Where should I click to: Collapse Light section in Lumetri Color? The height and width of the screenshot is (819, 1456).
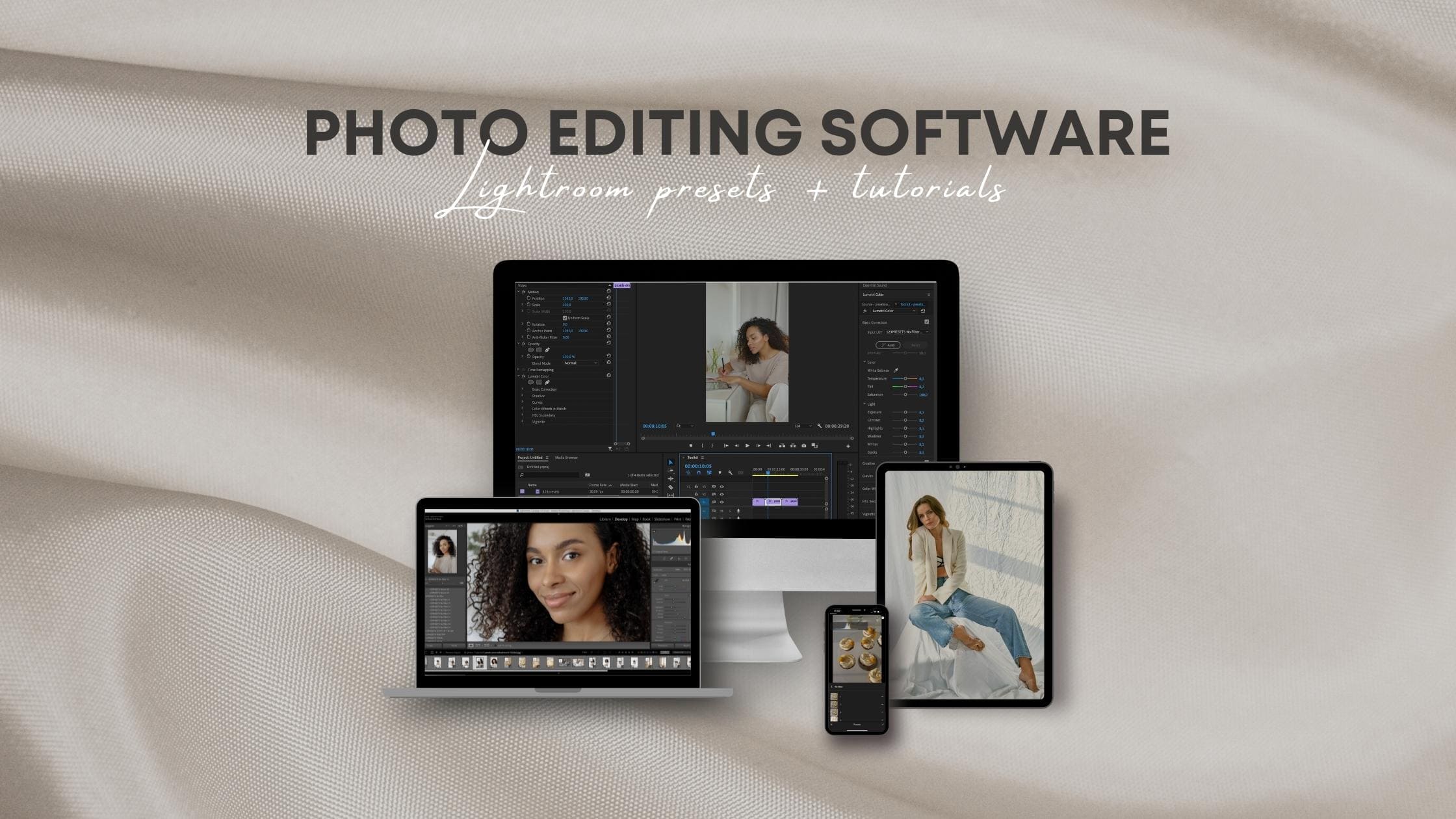click(x=864, y=404)
